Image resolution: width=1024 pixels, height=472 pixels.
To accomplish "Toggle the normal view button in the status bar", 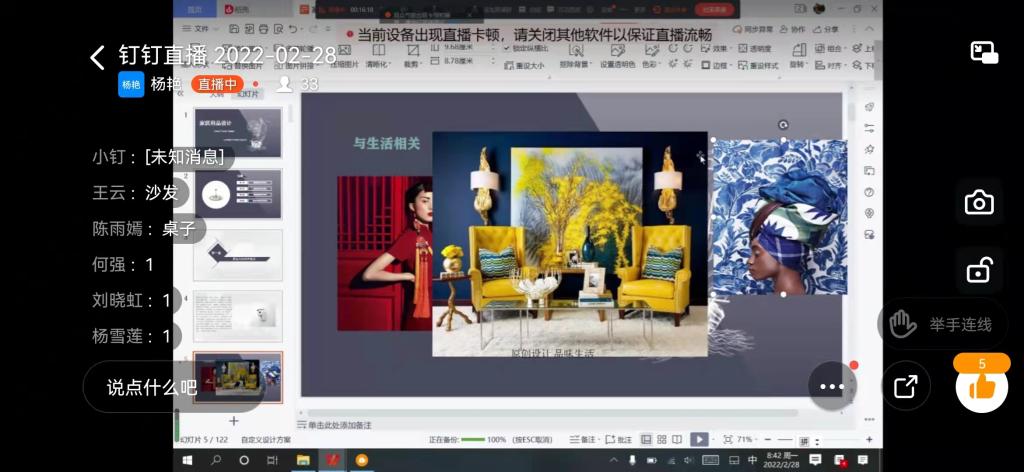I will point(646,439).
